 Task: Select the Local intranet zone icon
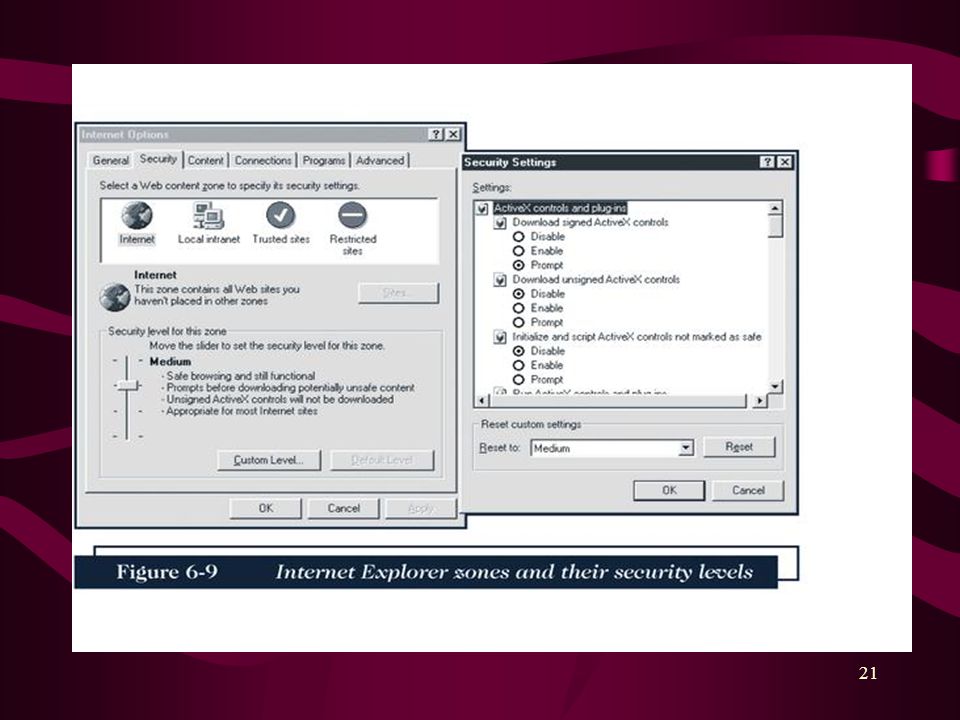tap(208, 216)
